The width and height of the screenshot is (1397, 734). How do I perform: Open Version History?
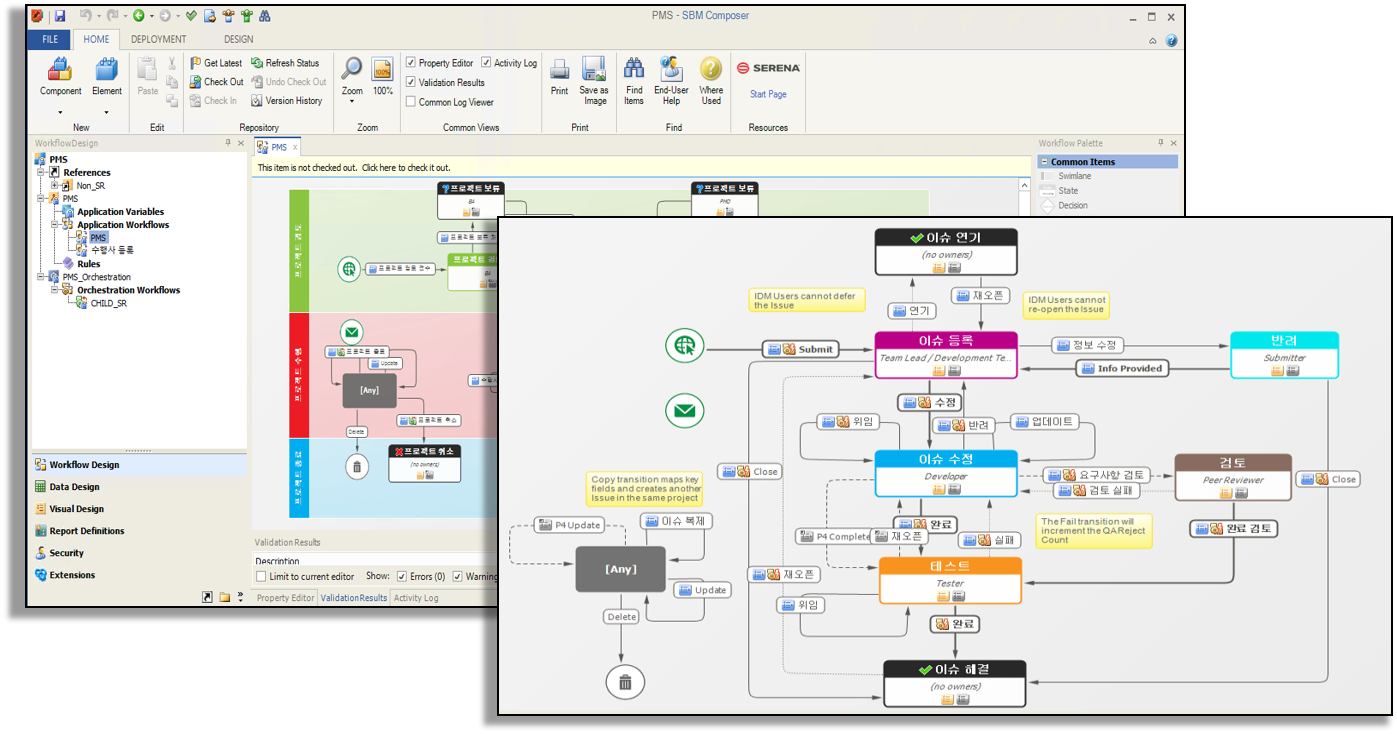tap(287, 101)
